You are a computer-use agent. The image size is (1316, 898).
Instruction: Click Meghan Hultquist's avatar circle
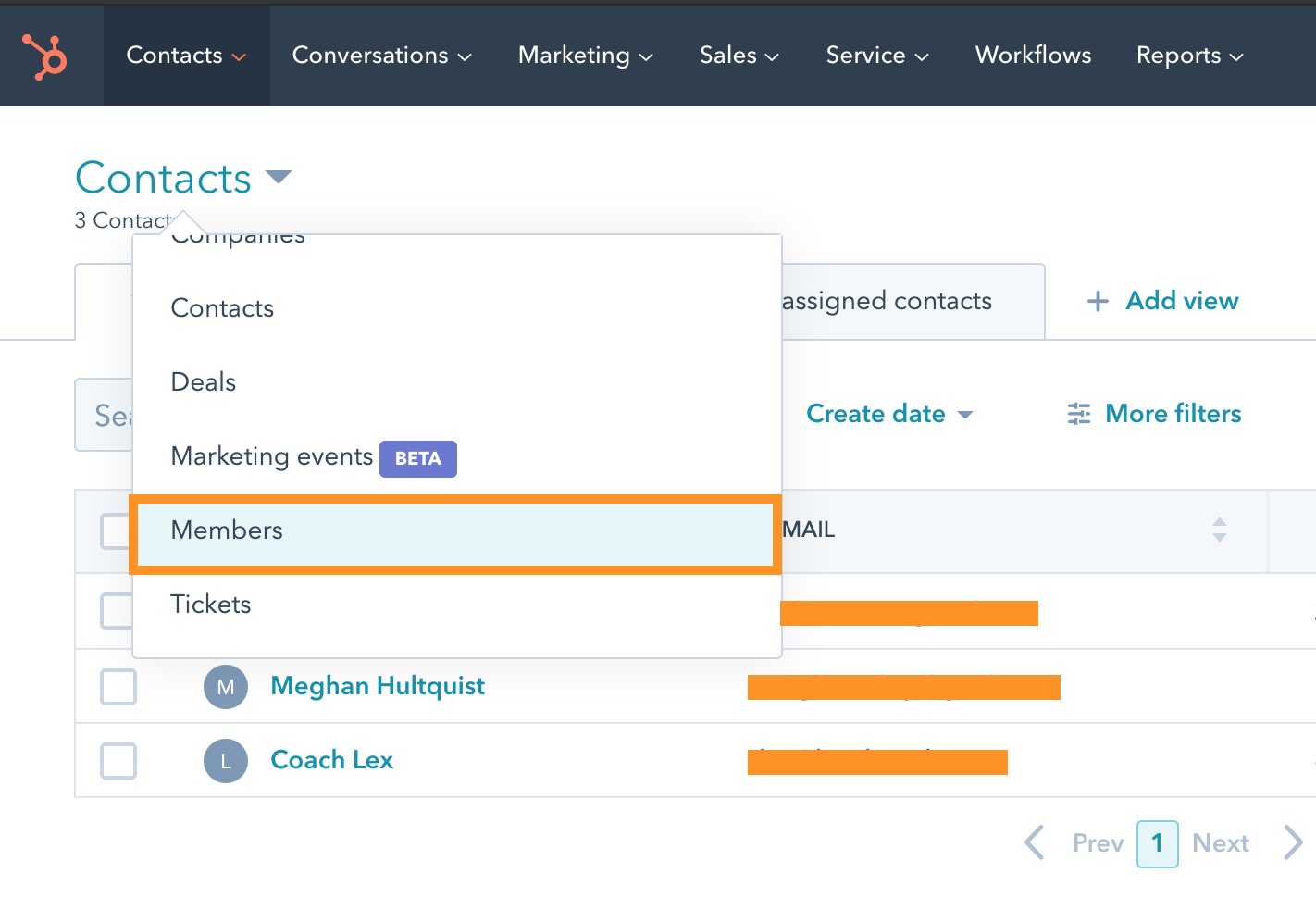coord(226,687)
